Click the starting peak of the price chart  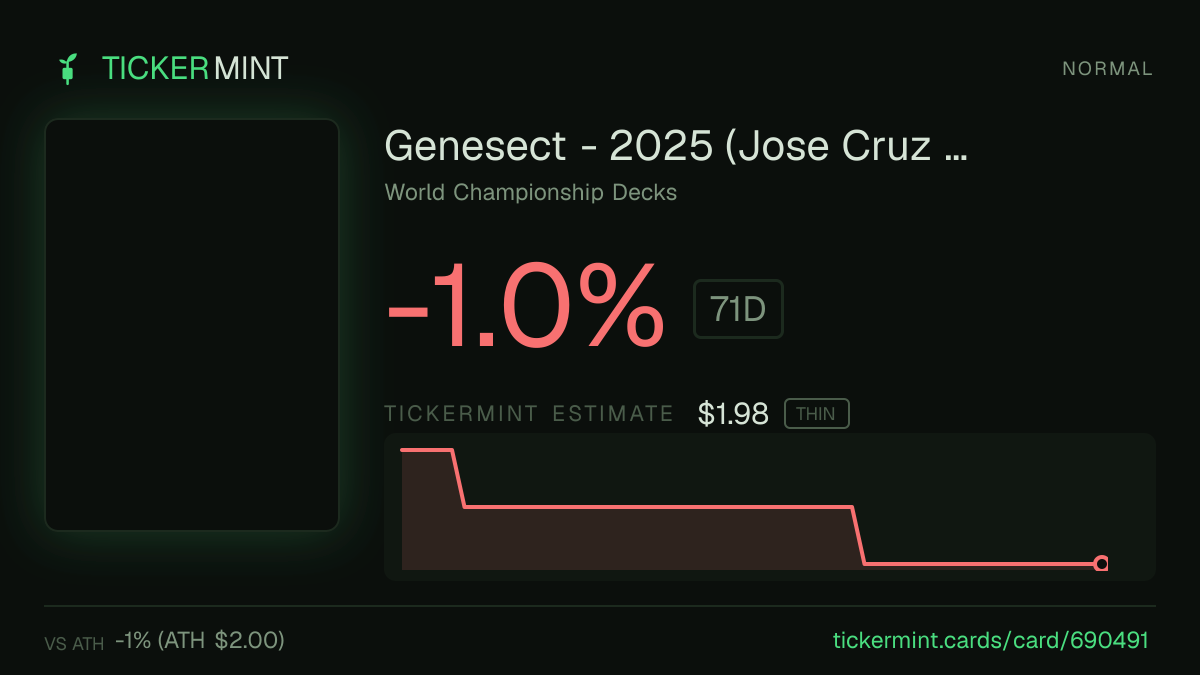tap(427, 450)
